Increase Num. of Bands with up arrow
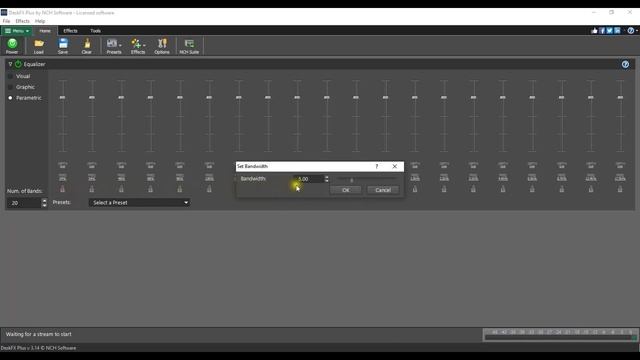This screenshot has height=360, width=640. coord(44,200)
